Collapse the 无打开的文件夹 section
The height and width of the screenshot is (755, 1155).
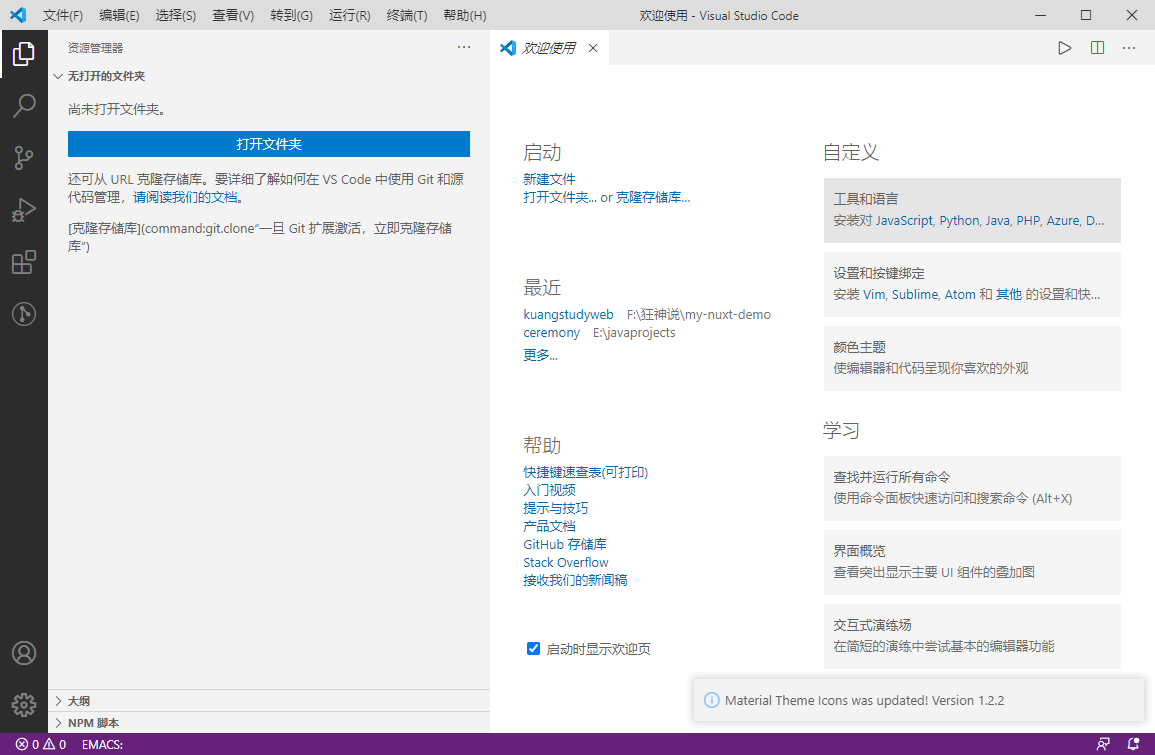tap(106, 76)
